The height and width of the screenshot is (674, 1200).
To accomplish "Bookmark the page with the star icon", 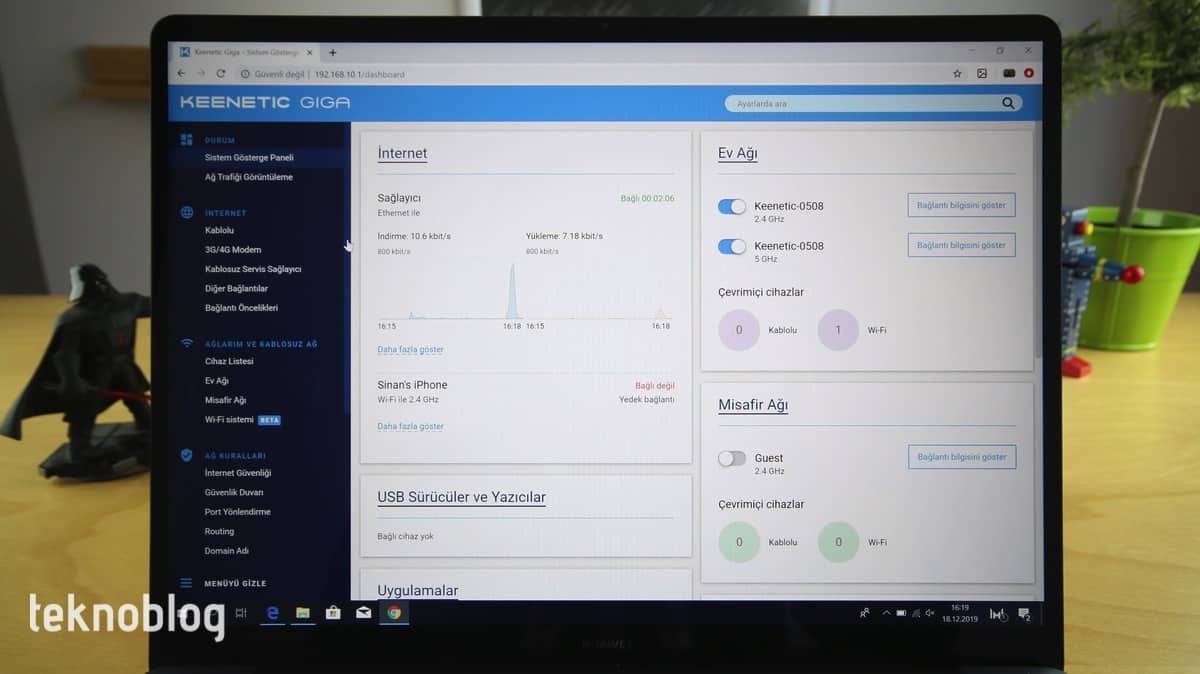I will coord(957,74).
